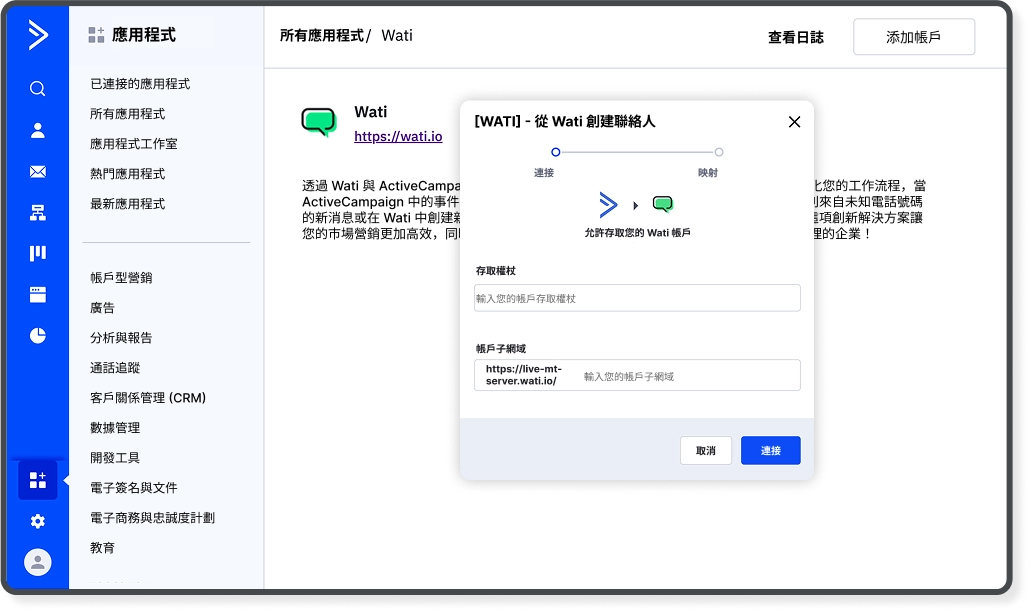Open 已連接的應用程式 in the sidebar
Image resolution: width=1029 pixels, height=611 pixels.
coord(140,84)
